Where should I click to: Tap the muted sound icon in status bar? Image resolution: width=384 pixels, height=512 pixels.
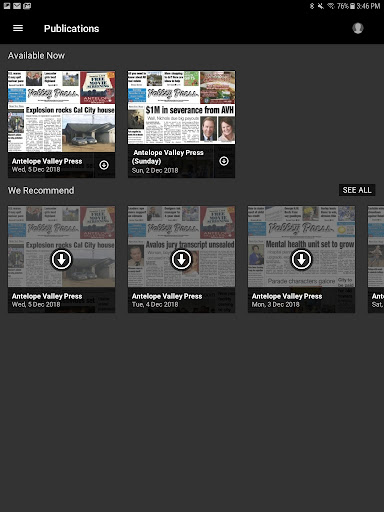pyautogui.click(x=321, y=6)
